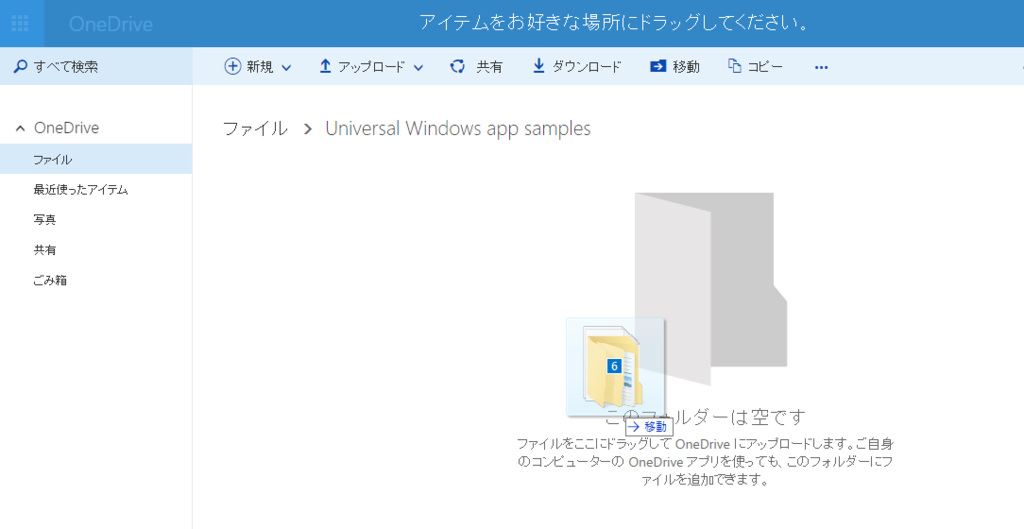Focus the すべて検索 search field
Image resolution: width=1024 pixels, height=529 pixels.
(96, 66)
